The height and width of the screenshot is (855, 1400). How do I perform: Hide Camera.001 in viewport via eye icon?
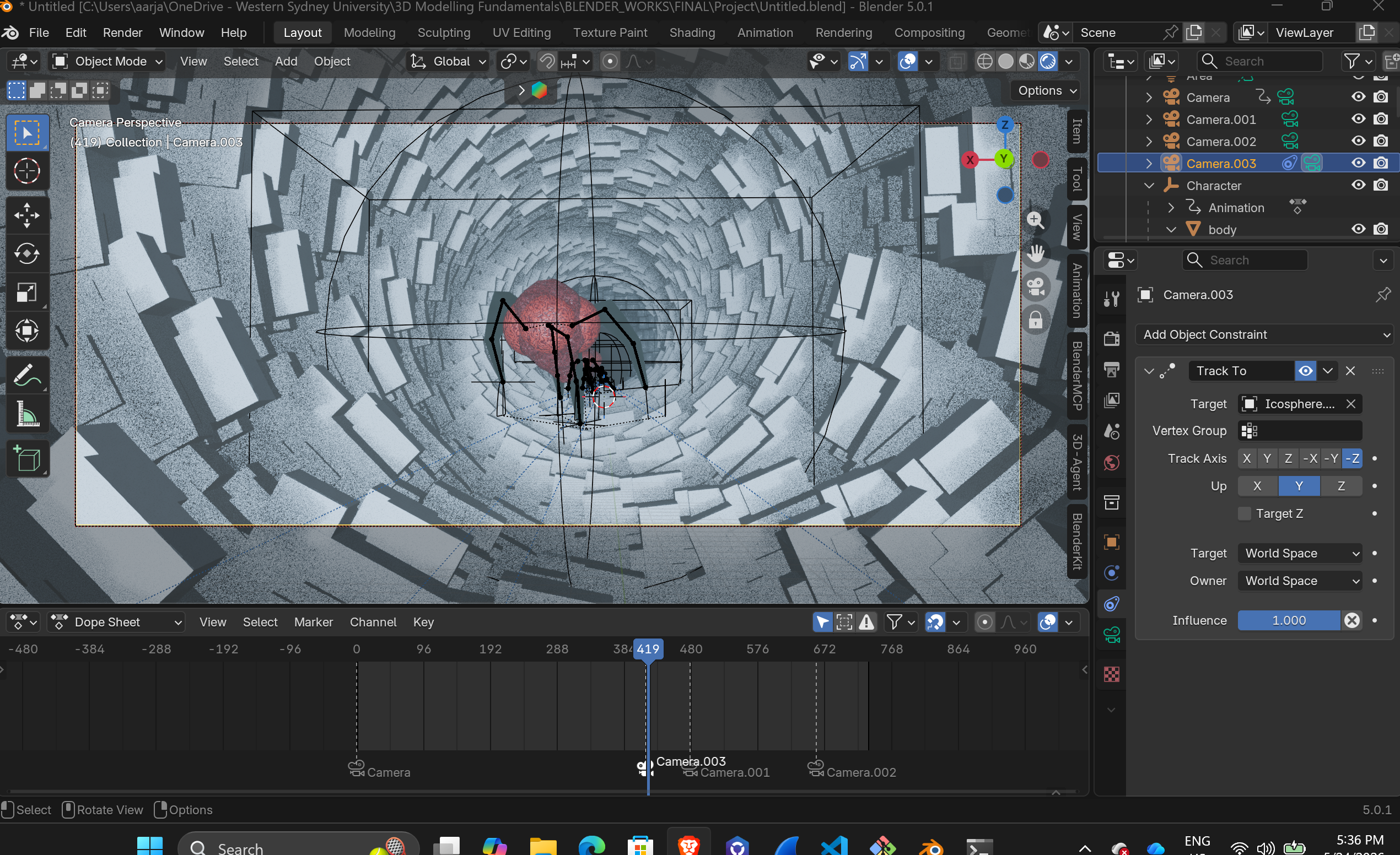pos(1358,119)
